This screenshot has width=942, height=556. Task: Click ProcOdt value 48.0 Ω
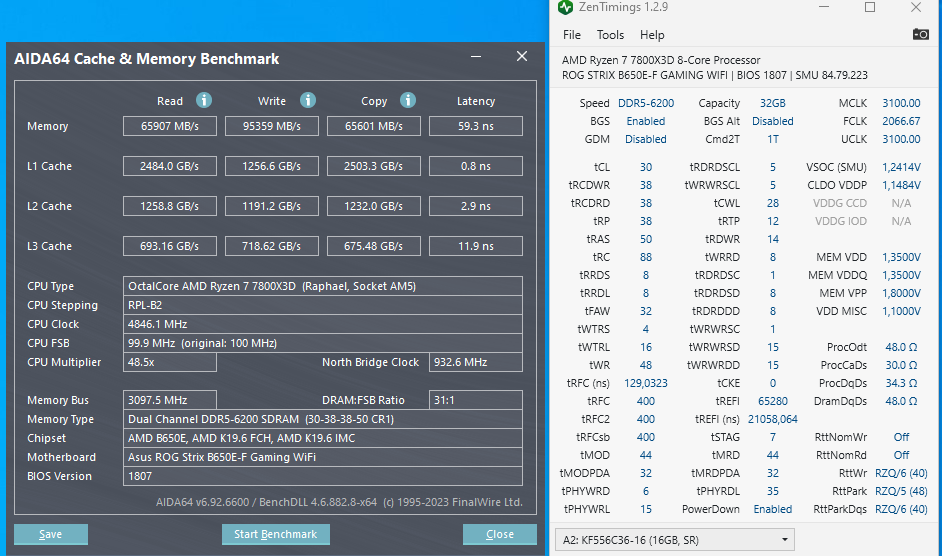(901, 347)
